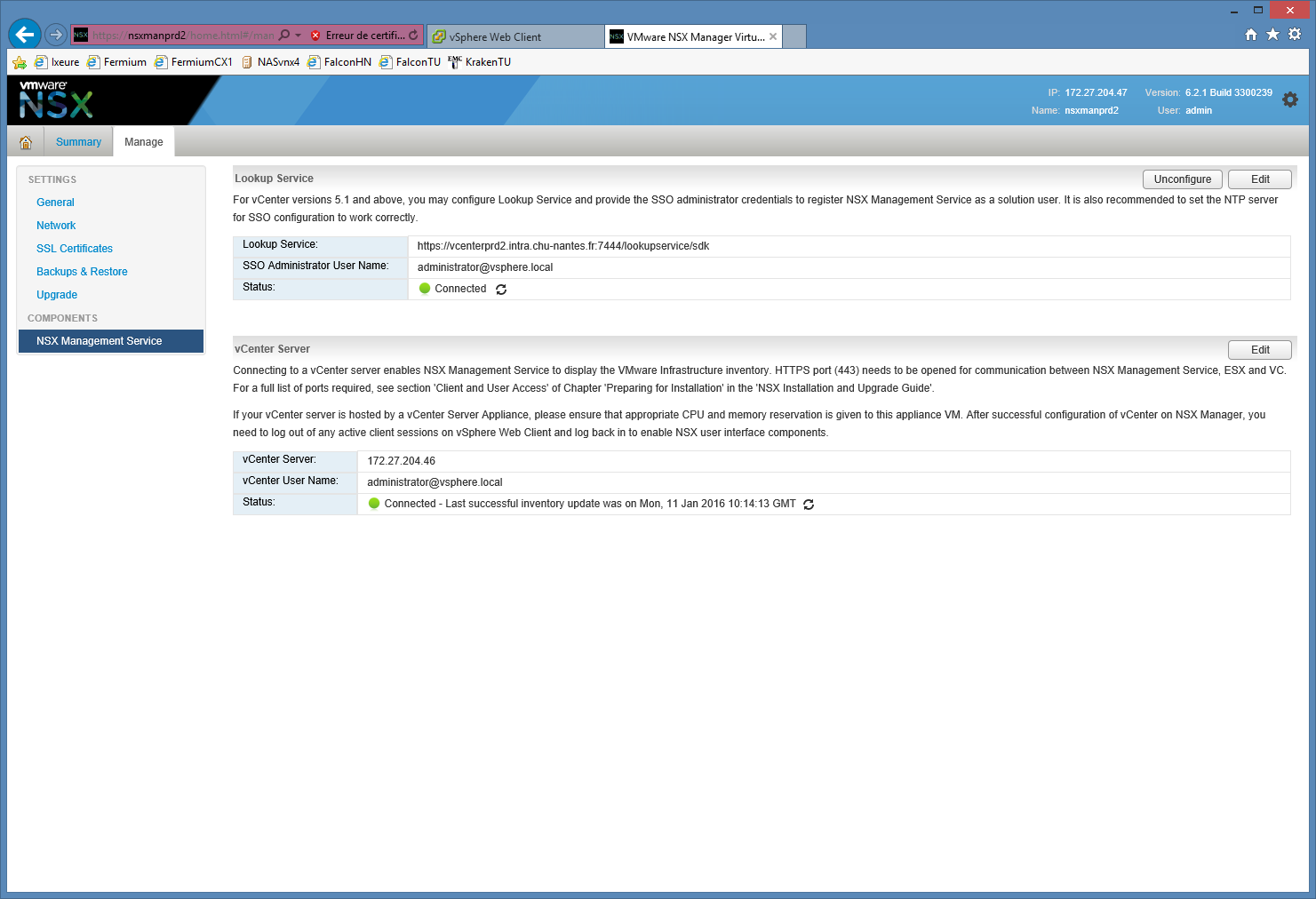Open the browser tools gear icon
The width and height of the screenshot is (1316, 899).
[1295, 35]
